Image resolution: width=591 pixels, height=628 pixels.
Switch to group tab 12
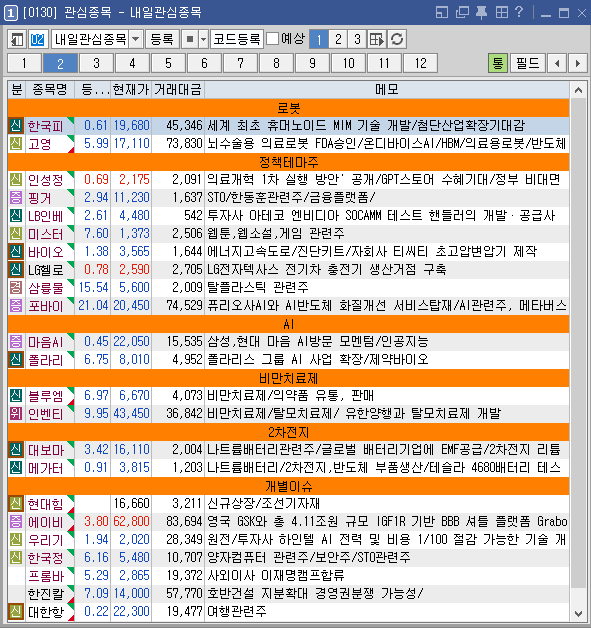click(x=420, y=63)
